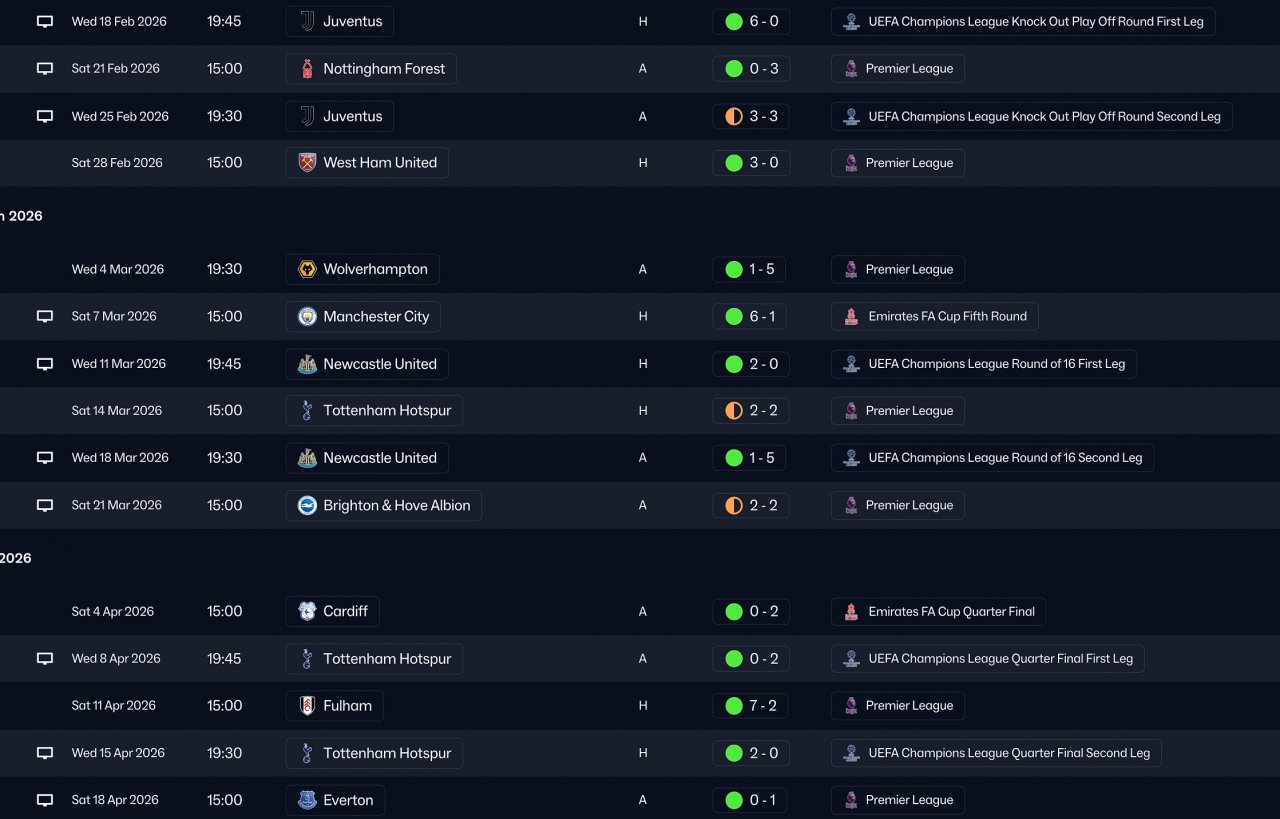Click the TV icon for 18 Feb Juventus match

pyautogui.click(x=45, y=21)
